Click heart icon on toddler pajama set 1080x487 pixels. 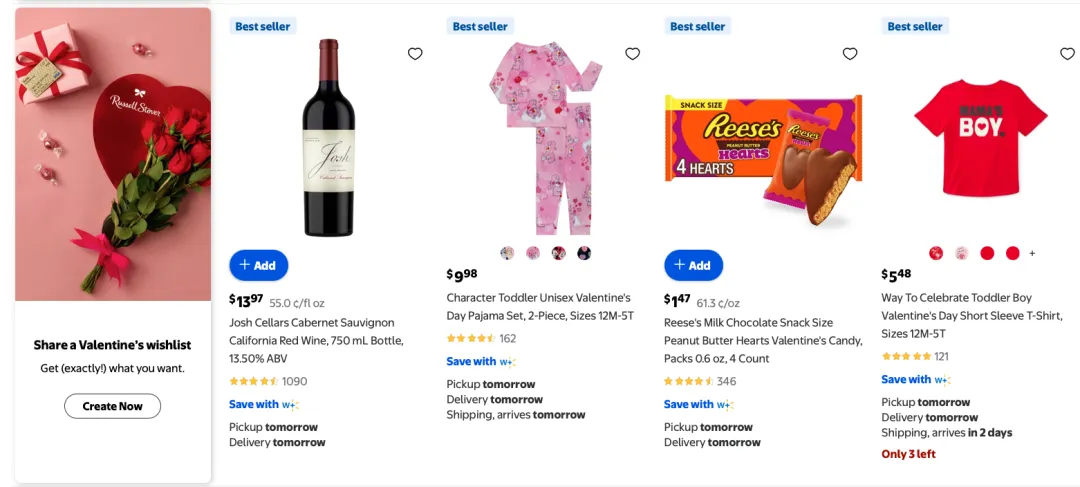[632, 54]
